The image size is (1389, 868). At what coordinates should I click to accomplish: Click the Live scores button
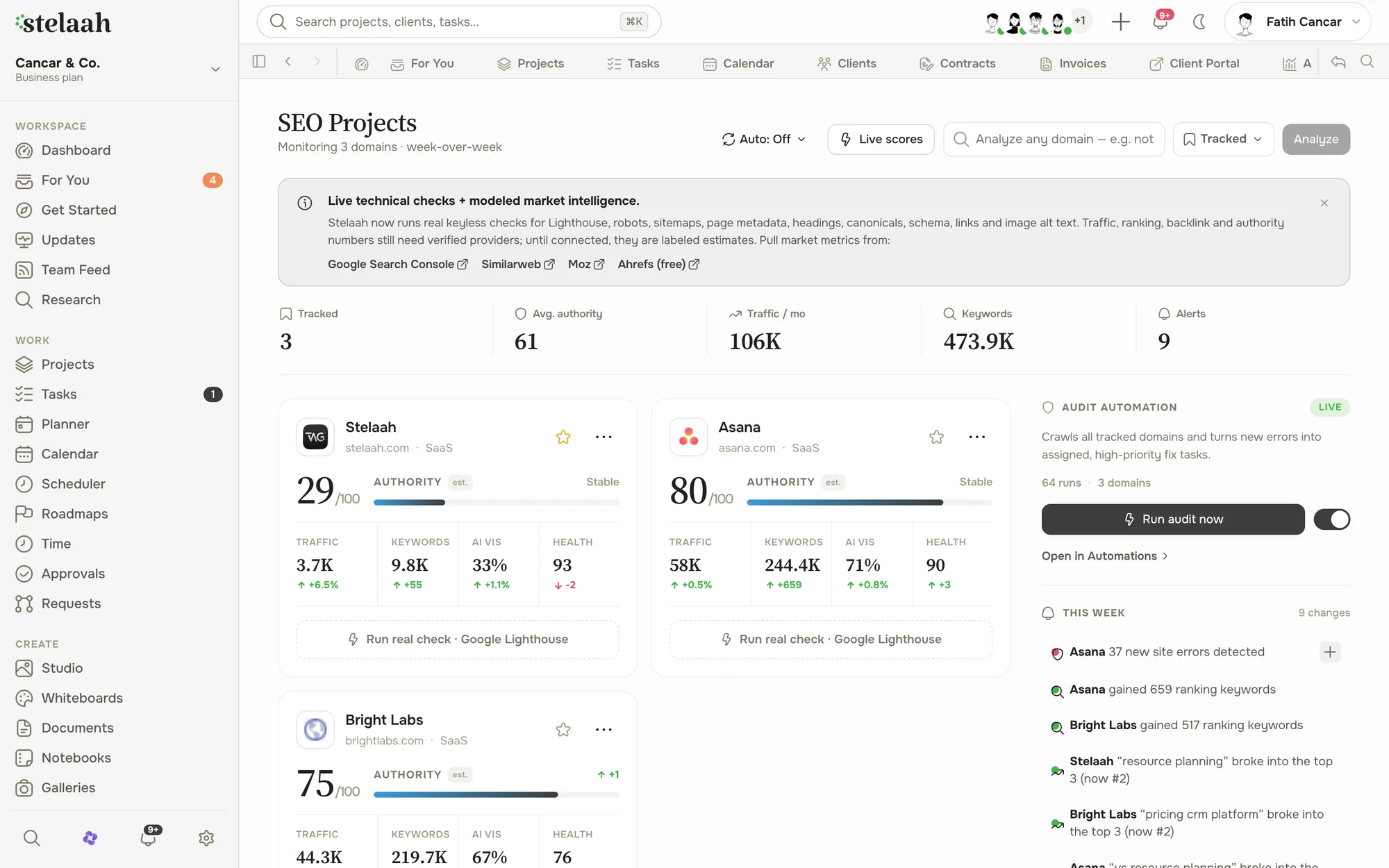(881, 139)
